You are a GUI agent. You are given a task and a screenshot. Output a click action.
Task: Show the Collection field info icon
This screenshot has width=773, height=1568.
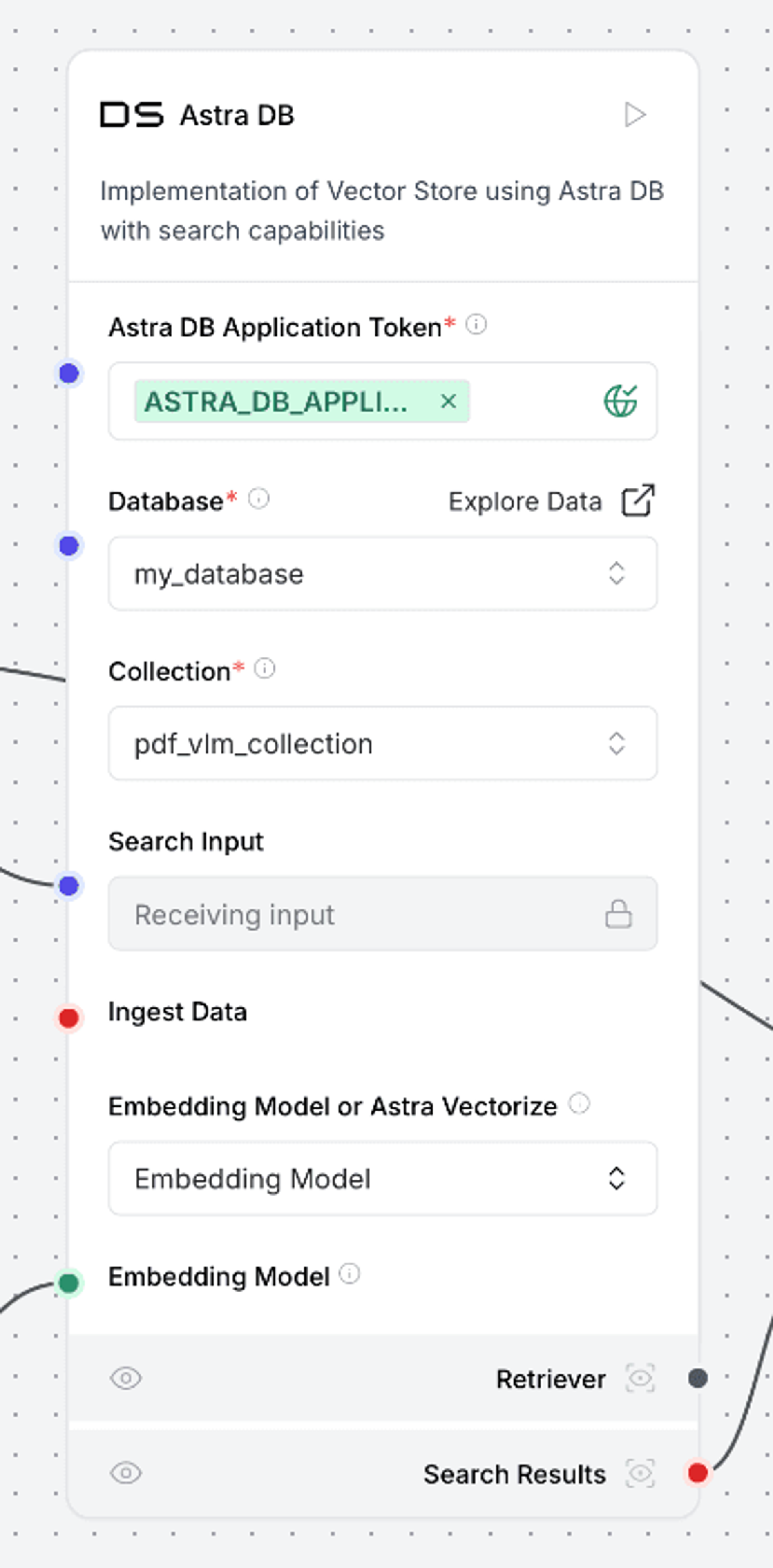[264, 668]
